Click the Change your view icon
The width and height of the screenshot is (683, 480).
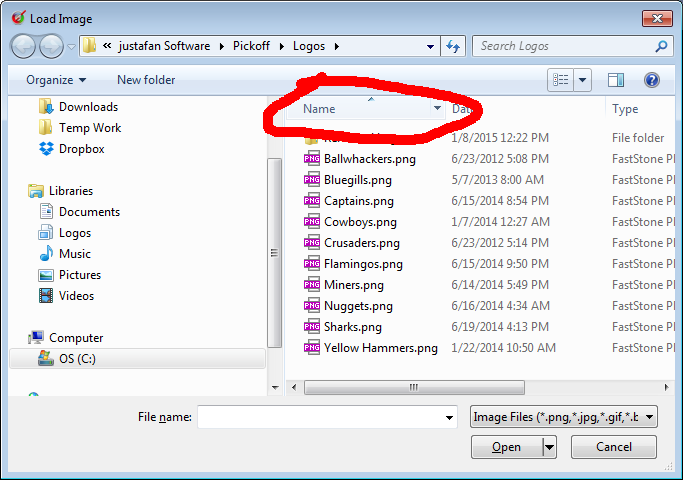click(561, 80)
